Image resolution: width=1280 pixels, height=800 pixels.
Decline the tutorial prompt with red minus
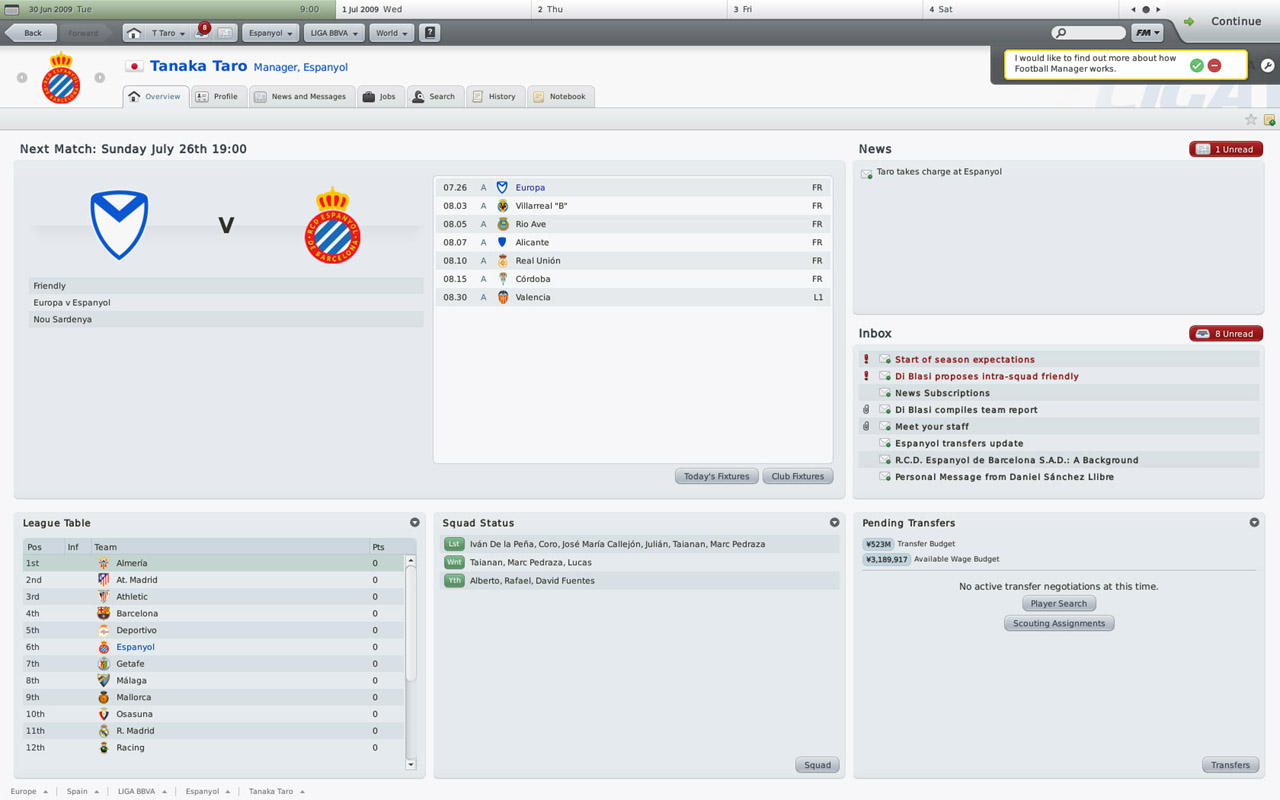pos(1214,65)
